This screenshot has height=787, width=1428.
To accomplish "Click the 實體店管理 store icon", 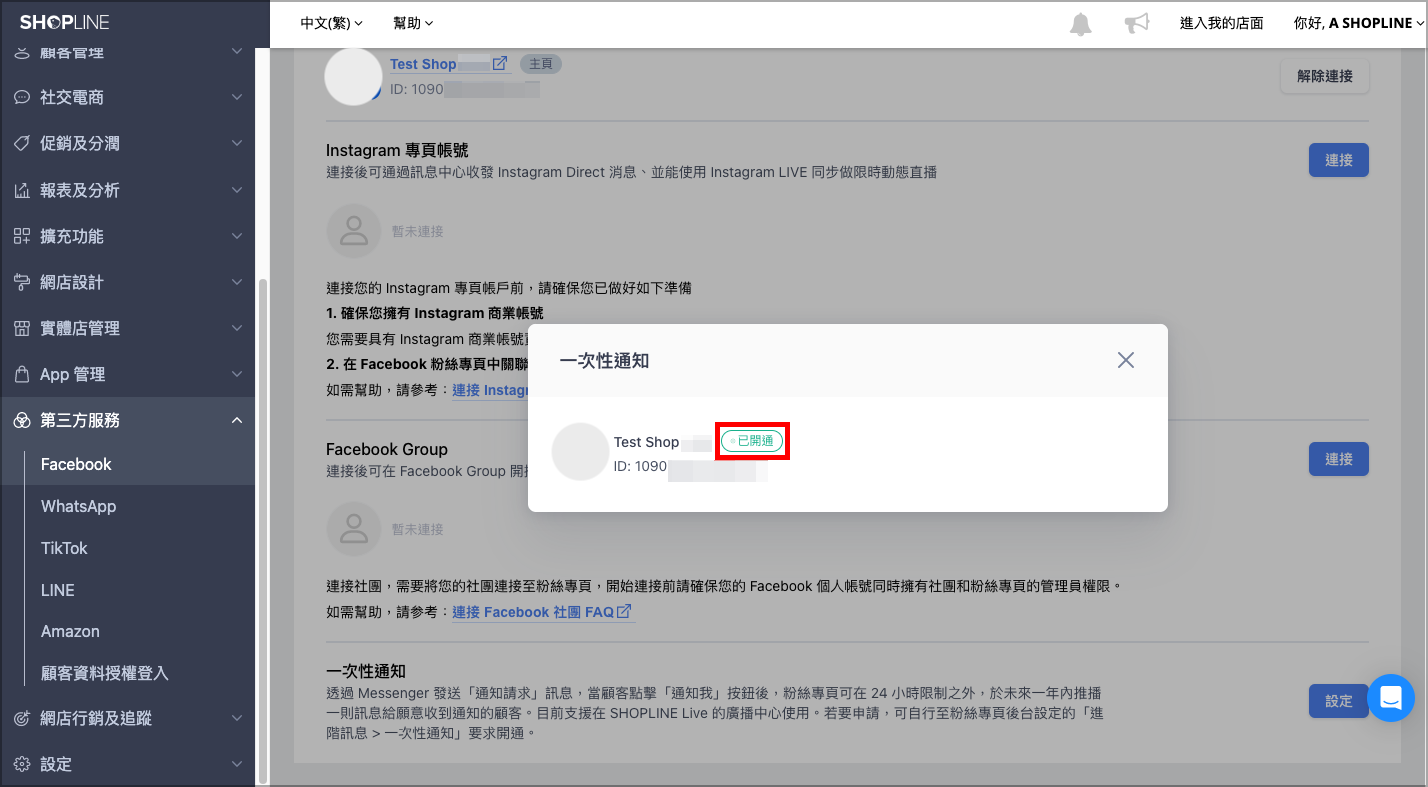I will click(x=22, y=328).
